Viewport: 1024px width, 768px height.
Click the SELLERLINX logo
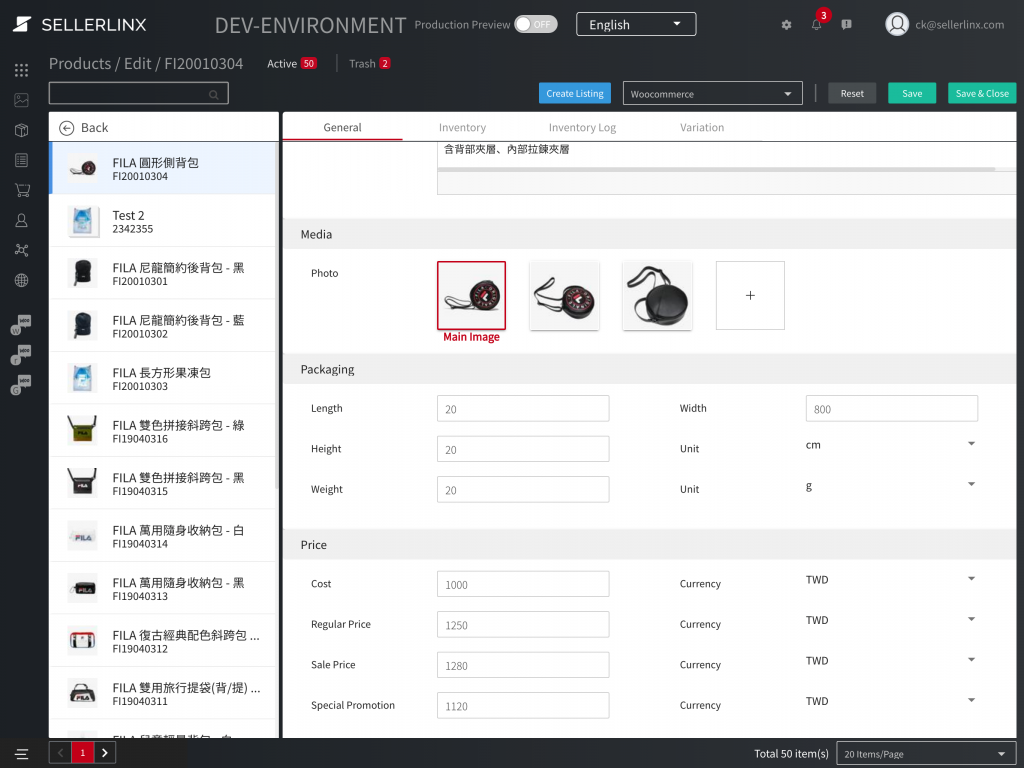pyautogui.click(x=80, y=25)
